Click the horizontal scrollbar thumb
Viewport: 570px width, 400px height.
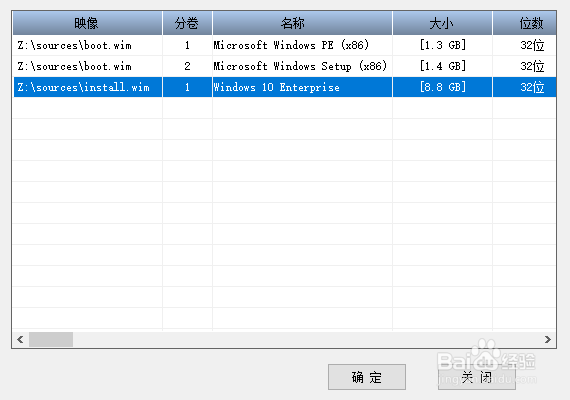click(x=51, y=339)
